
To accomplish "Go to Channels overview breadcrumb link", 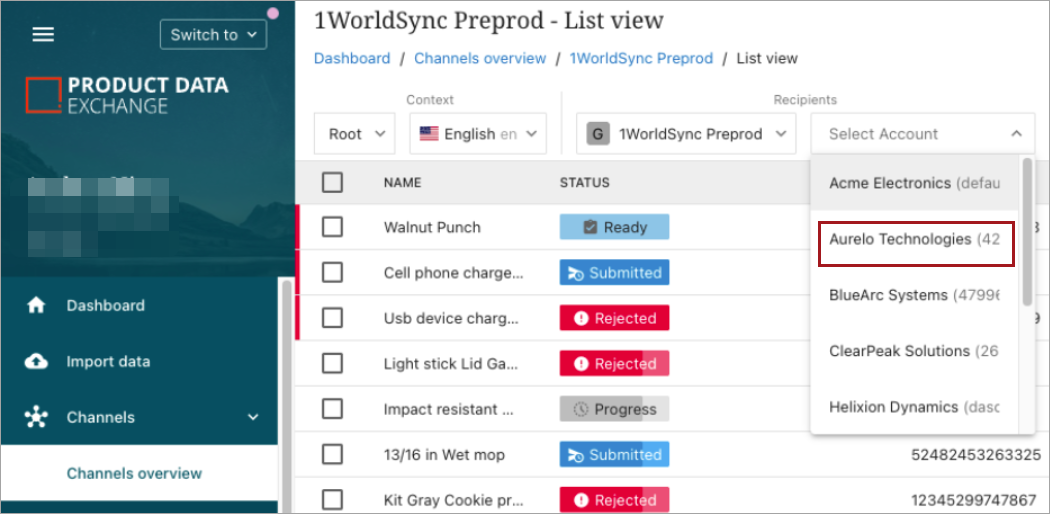I will (x=480, y=58).
